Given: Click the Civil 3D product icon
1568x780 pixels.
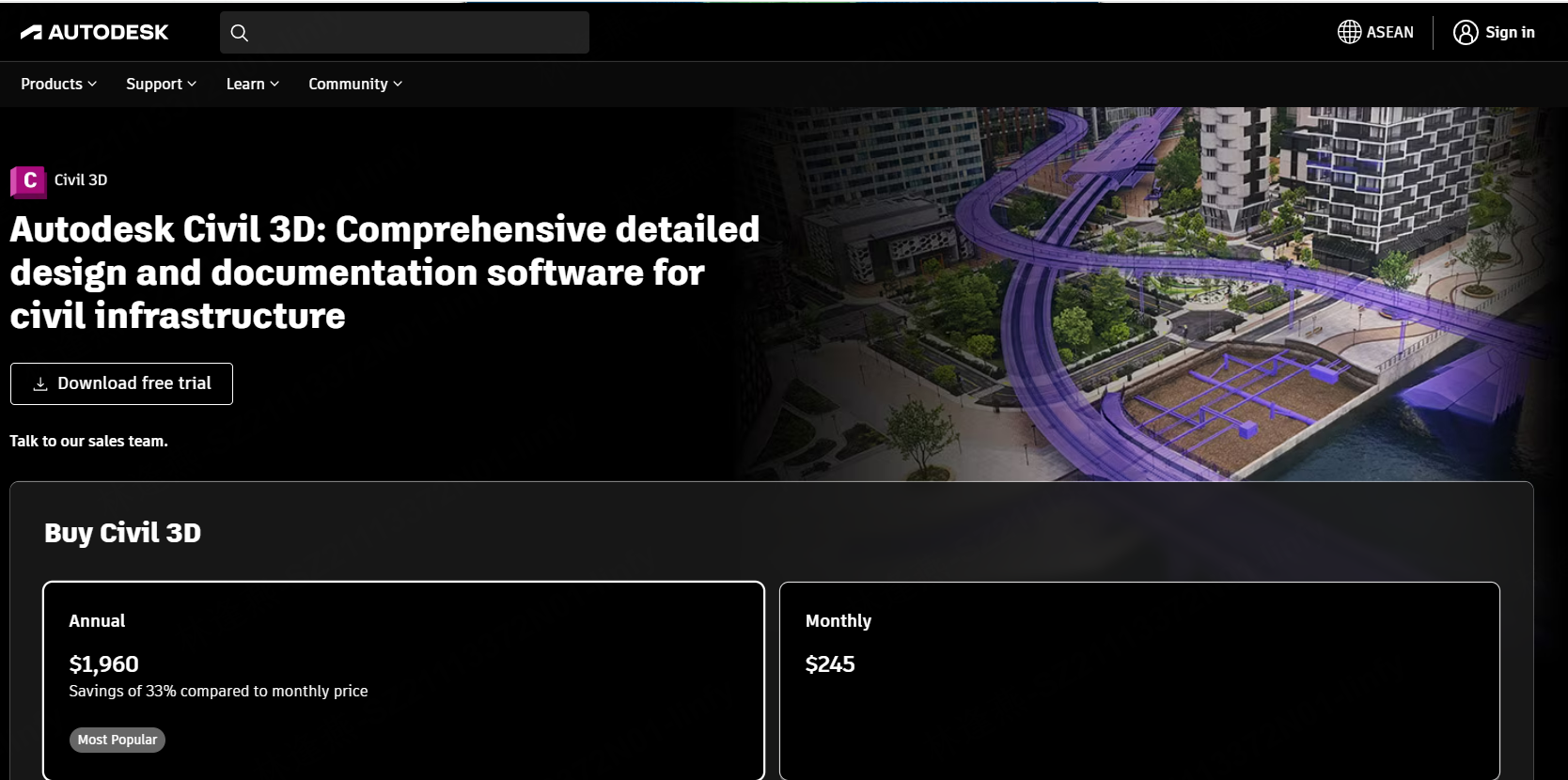Looking at the screenshot, I should pos(28,181).
